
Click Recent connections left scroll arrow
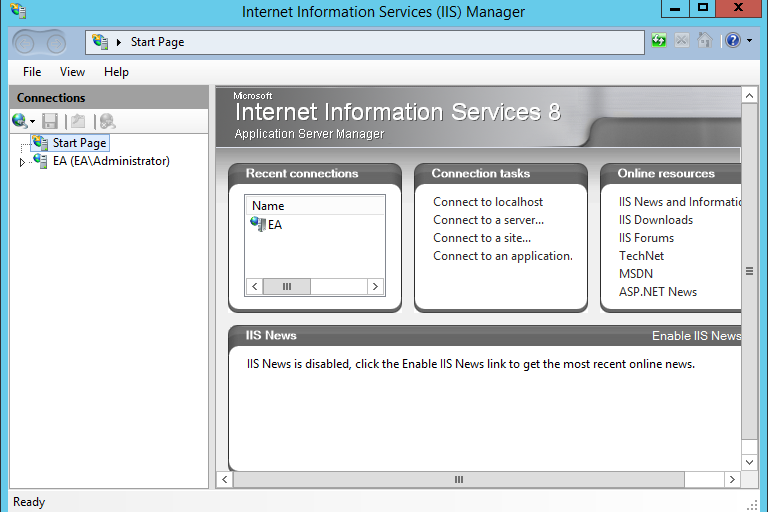(254, 287)
